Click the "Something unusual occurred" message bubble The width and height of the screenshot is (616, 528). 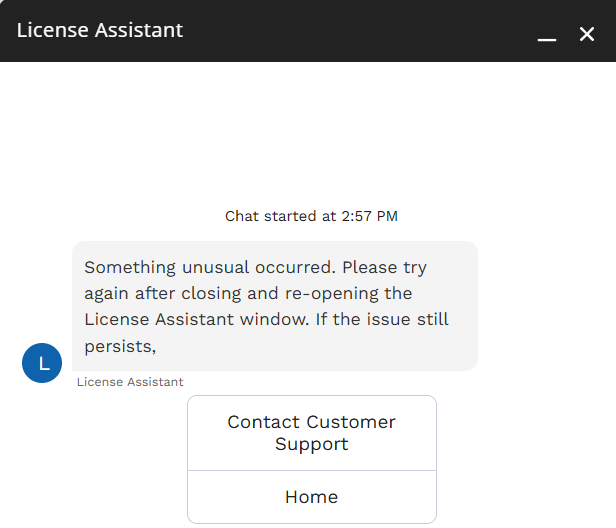click(274, 306)
